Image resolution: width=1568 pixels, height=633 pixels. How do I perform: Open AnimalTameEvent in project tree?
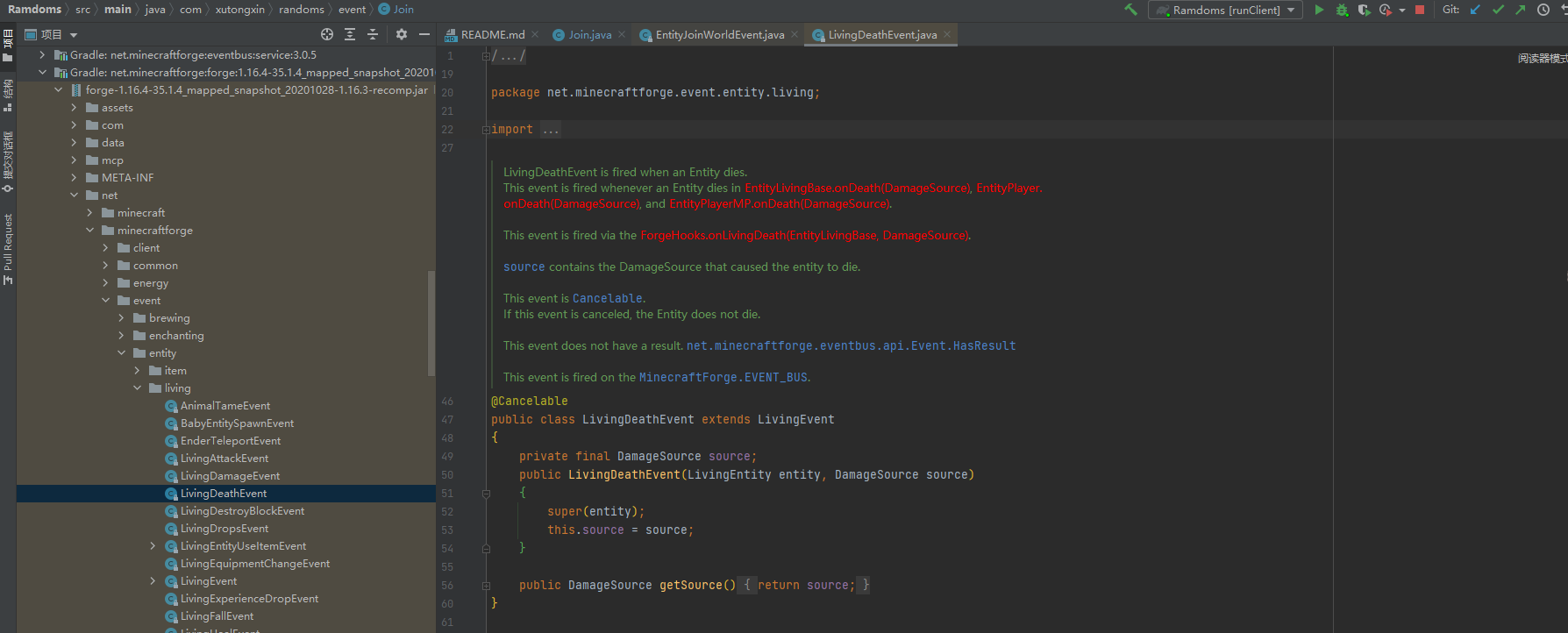pos(225,406)
